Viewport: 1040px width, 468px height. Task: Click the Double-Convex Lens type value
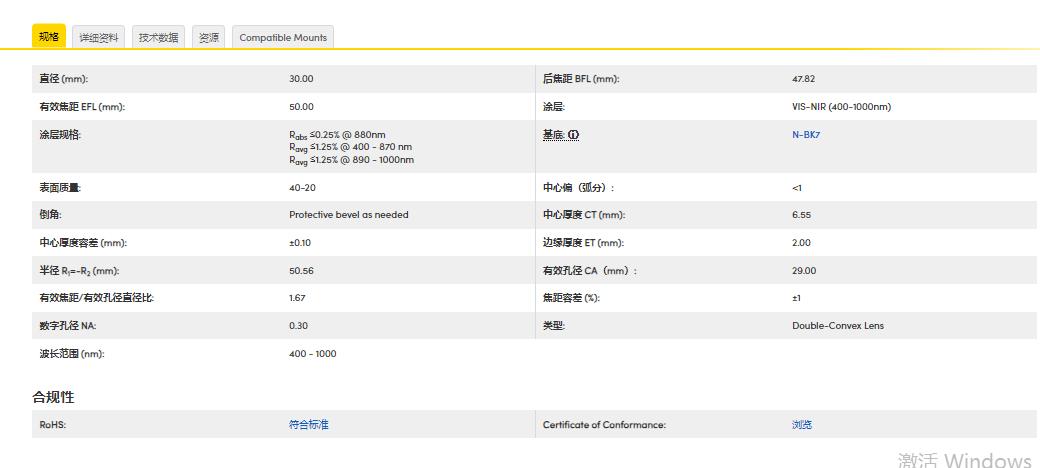coord(837,325)
